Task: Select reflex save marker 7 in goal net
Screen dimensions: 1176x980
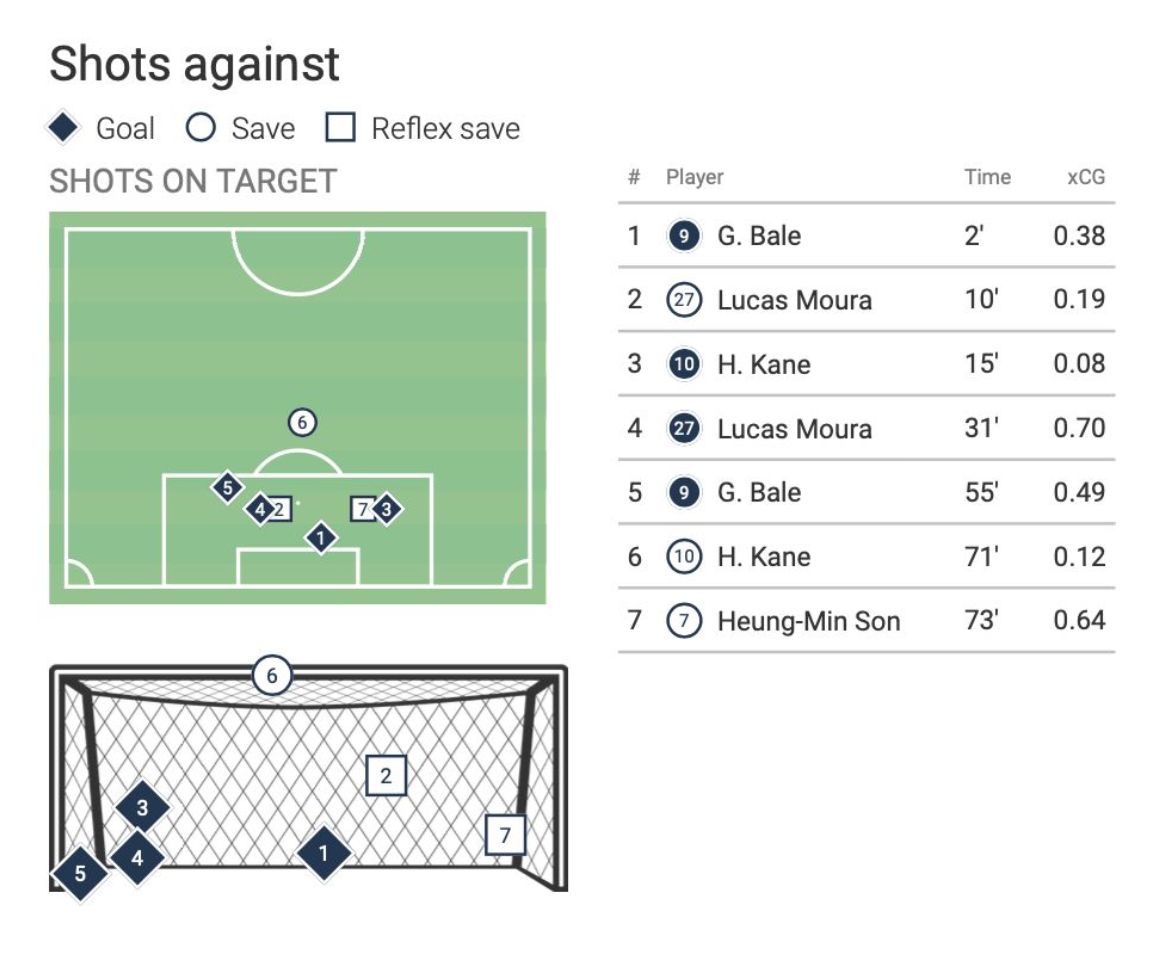Action: pyautogui.click(x=505, y=834)
